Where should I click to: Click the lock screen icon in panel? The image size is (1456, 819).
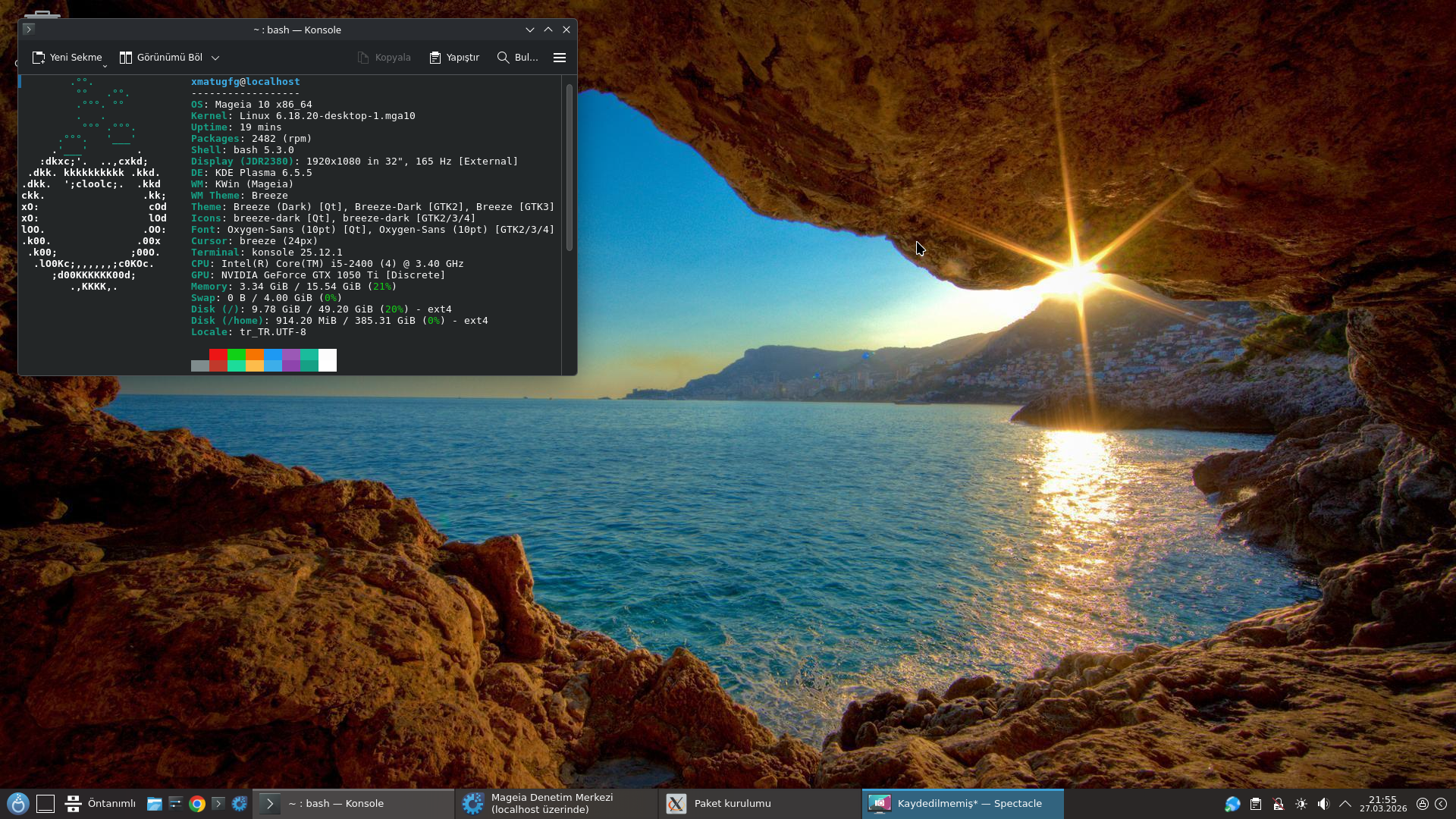(x=1423, y=804)
